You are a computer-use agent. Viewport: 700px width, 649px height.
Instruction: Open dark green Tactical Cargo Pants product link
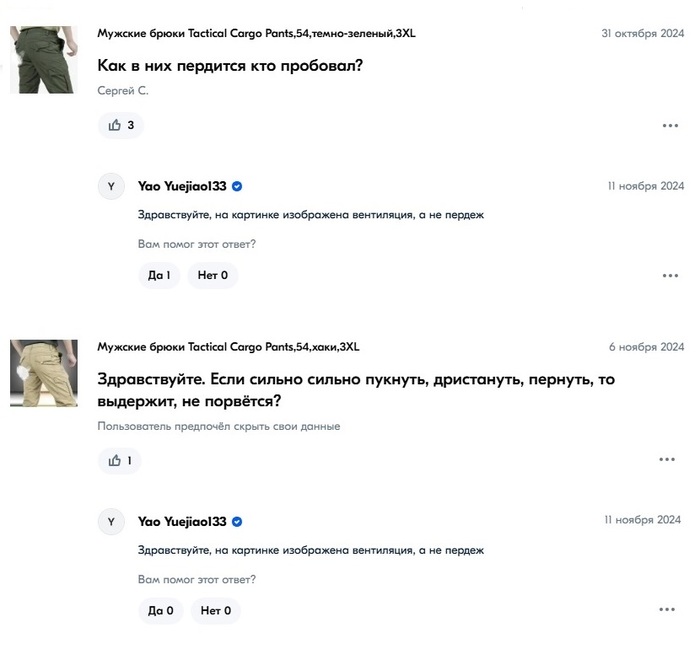pyautogui.click(x=256, y=33)
